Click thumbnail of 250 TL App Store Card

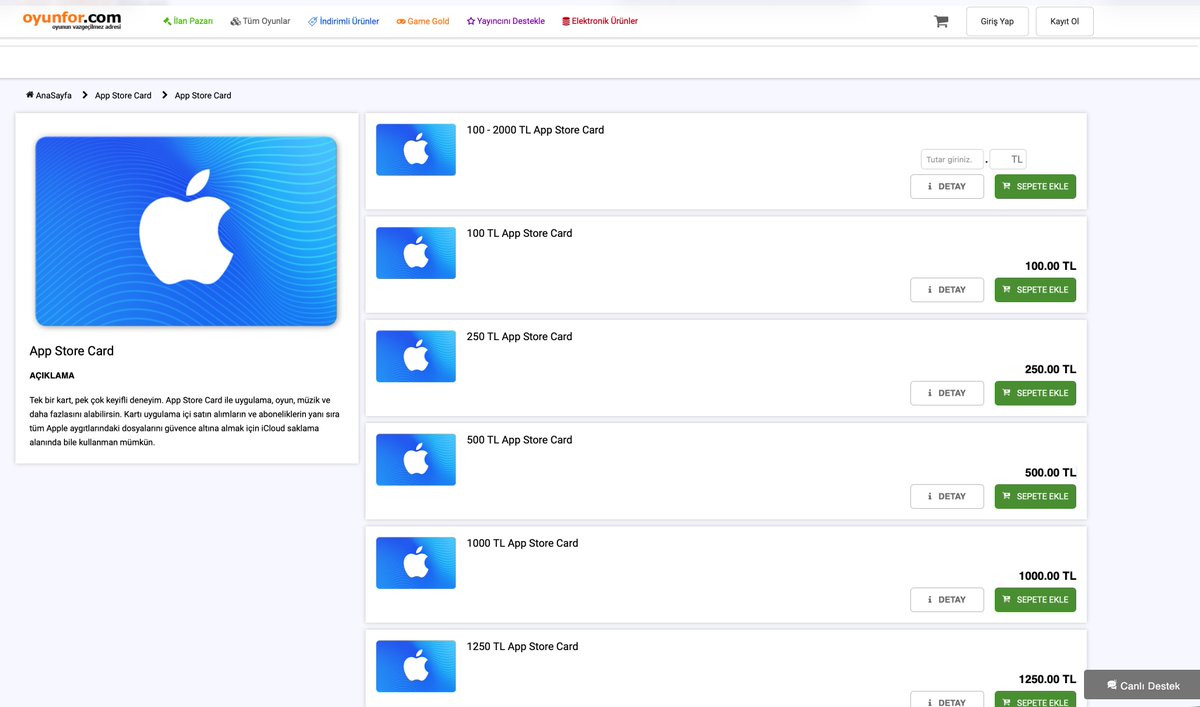point(416,356)
